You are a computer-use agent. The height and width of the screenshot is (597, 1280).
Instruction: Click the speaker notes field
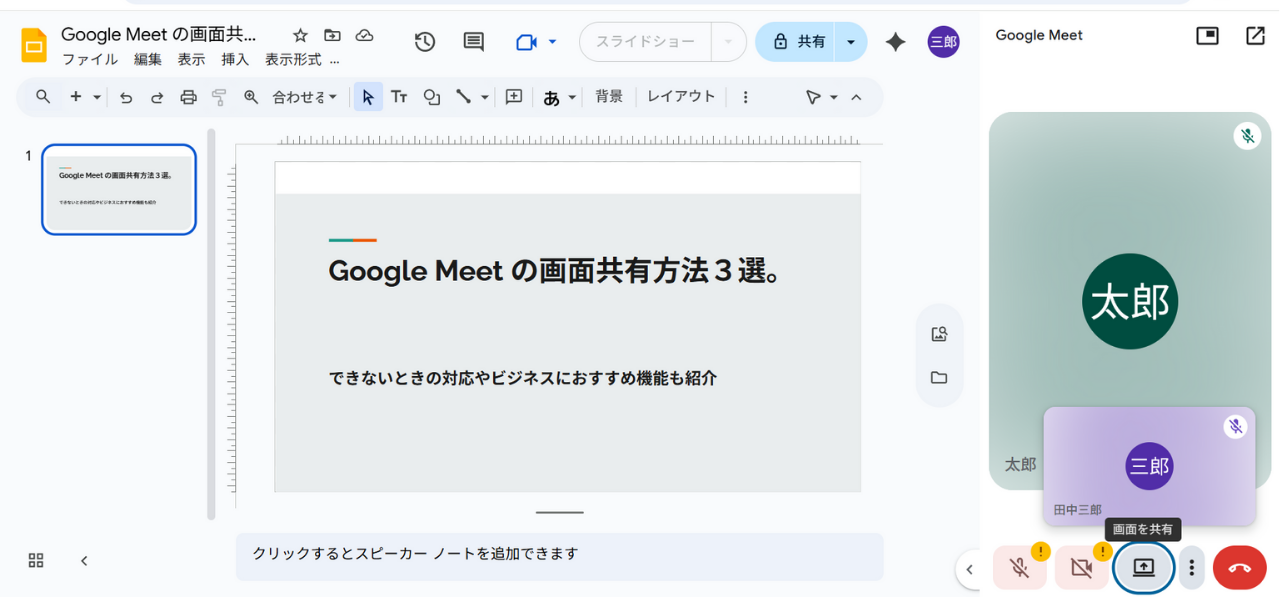point(559,554)
